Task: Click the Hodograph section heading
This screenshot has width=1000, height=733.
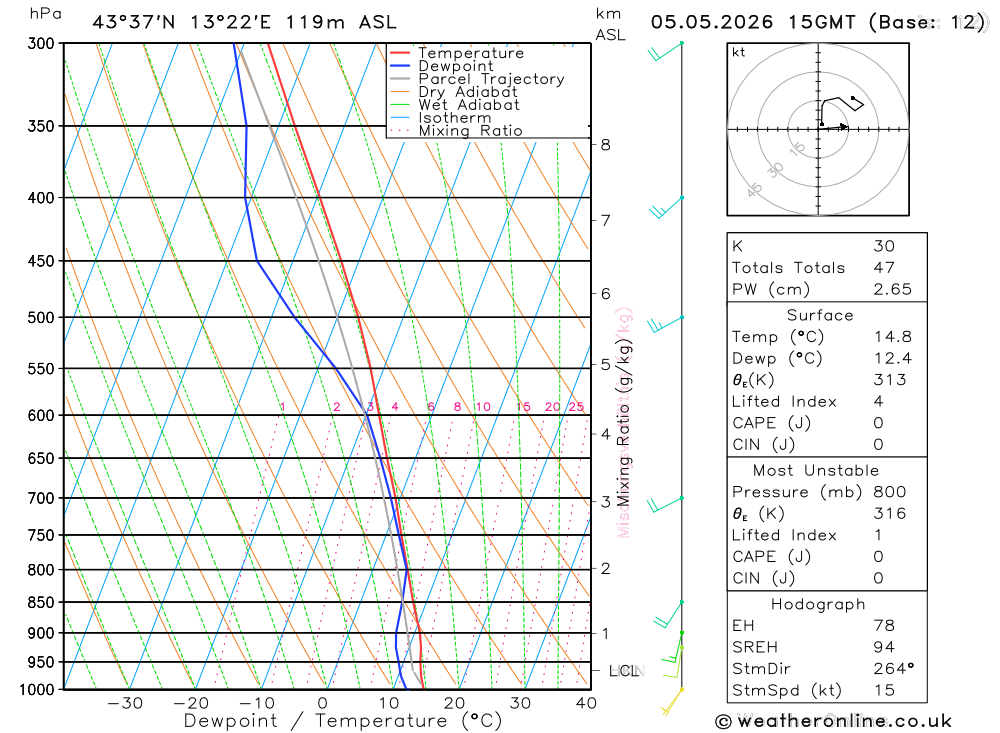Action: 818,604
